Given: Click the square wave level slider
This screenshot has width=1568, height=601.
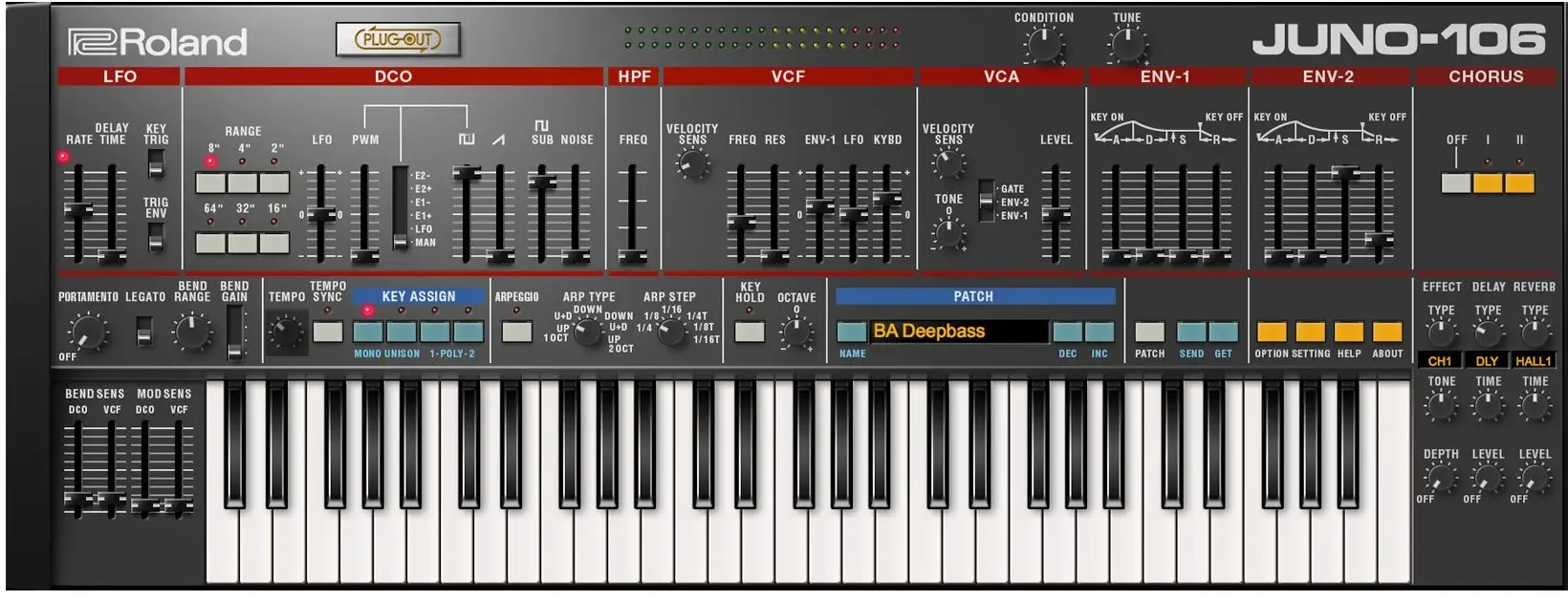Looking at the screenshot, I should (467, 173).
